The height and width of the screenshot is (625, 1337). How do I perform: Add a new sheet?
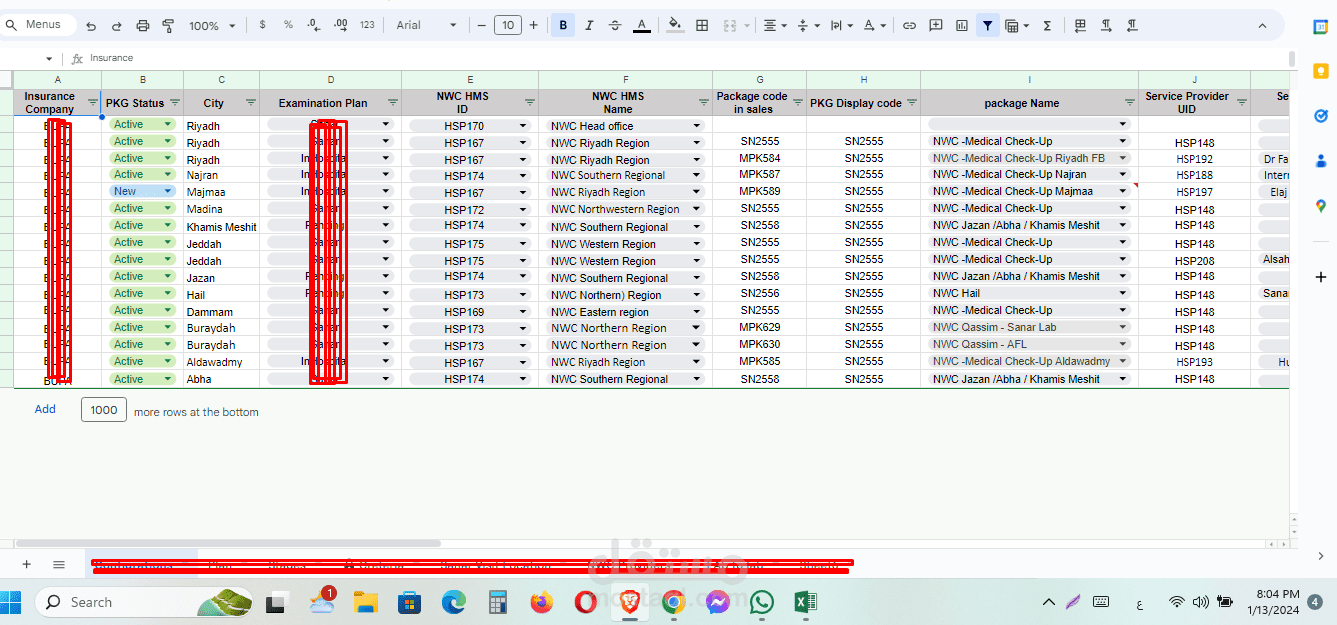coord(27,565)
